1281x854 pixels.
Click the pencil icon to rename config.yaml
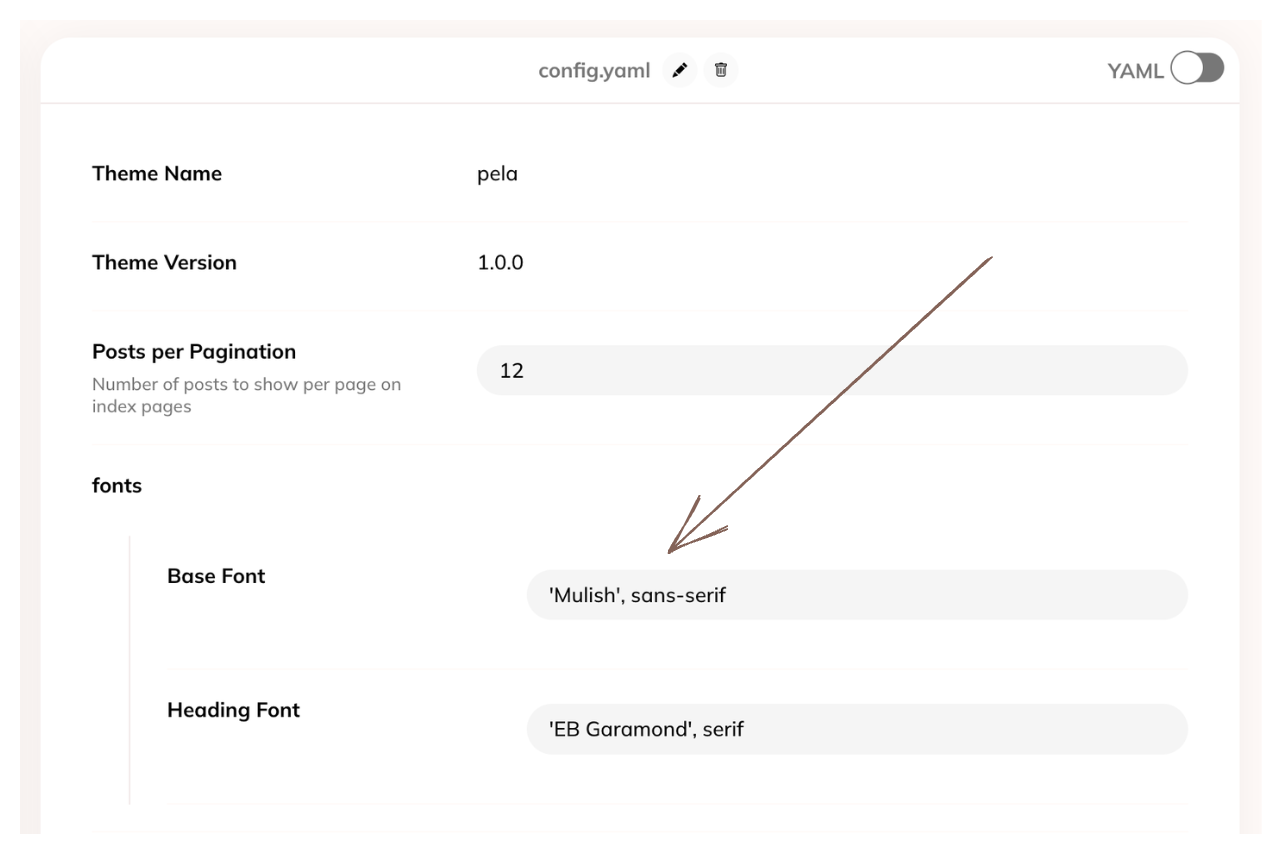pyautogui.click(x=680, y=71)
